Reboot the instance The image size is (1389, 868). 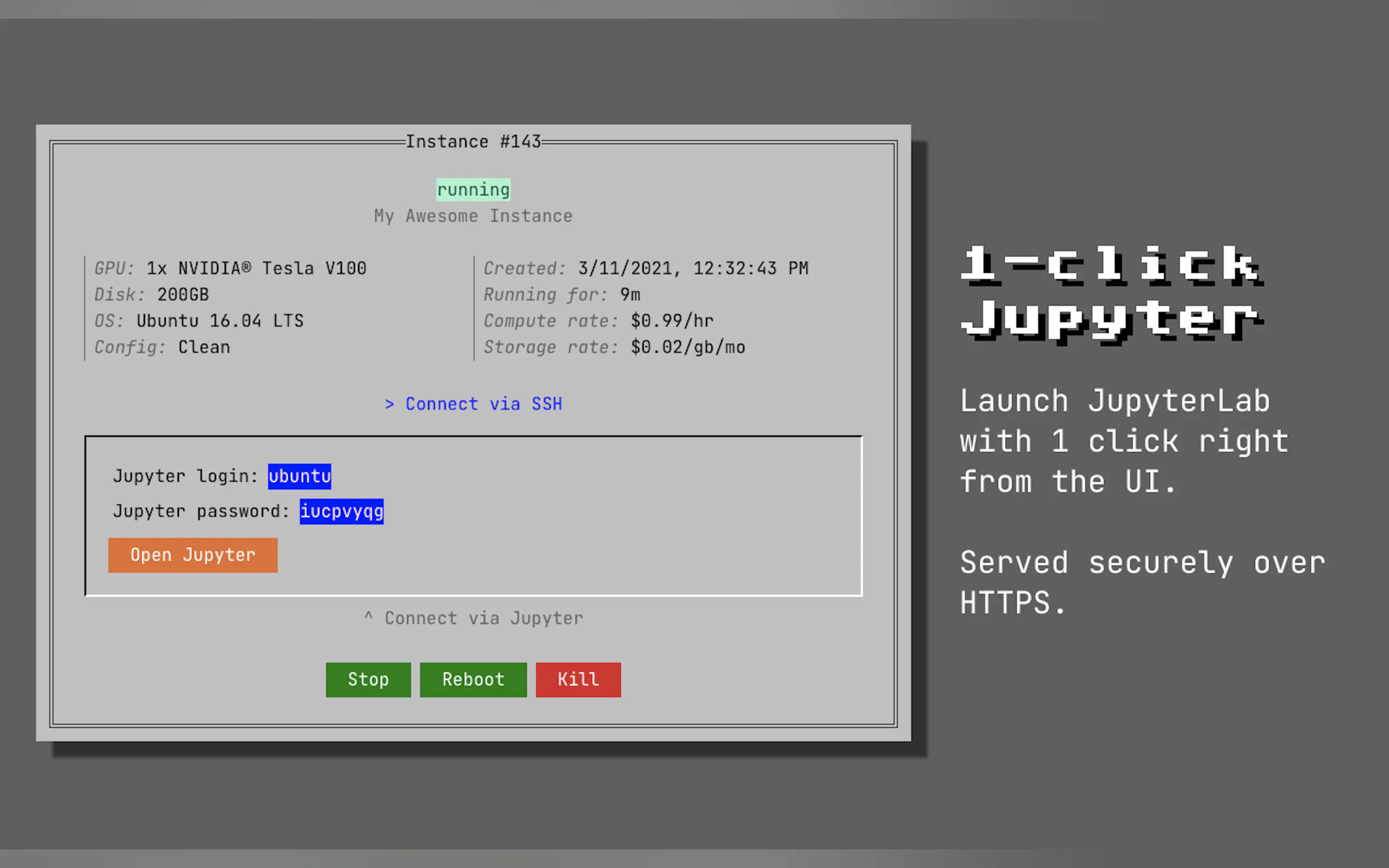tap(472, 680)
